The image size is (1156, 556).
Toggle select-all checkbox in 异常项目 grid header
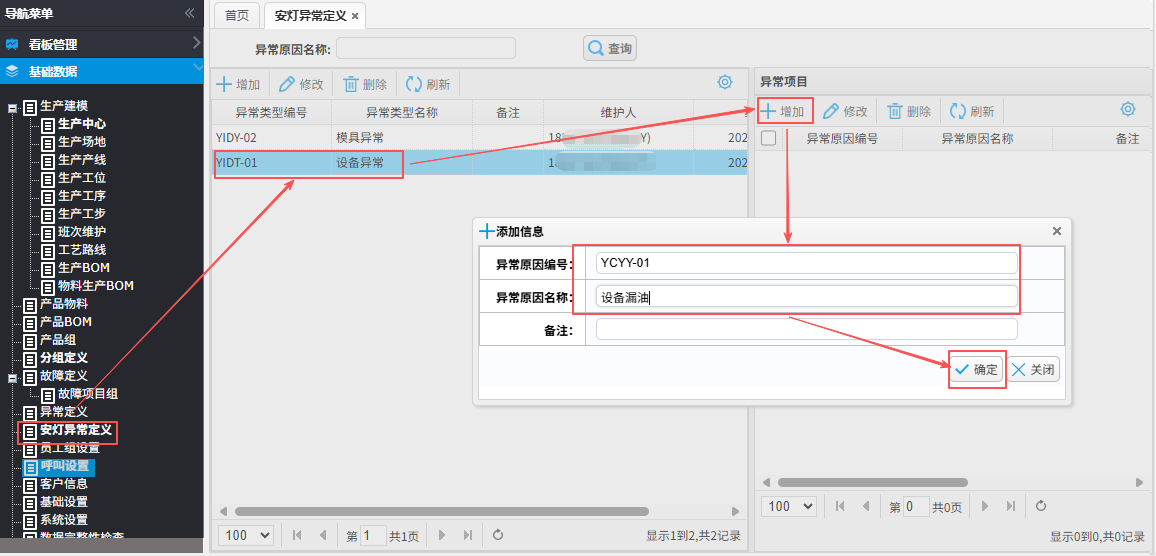click(769, 139)
